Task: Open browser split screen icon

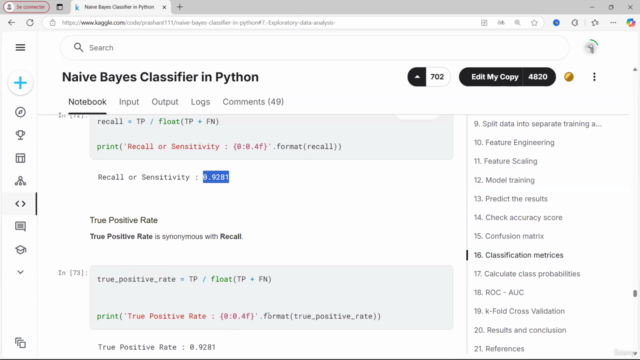Action: tap(484, 23)
